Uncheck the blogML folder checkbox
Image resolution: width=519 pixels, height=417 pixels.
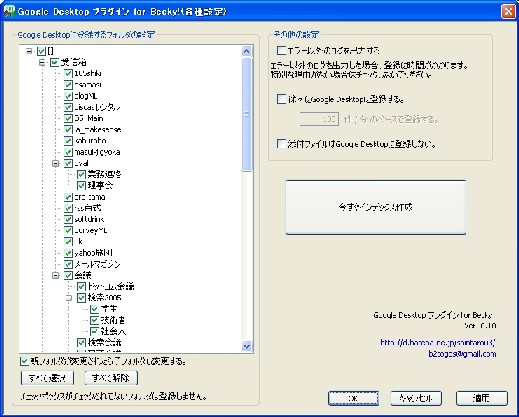(68, 96)
